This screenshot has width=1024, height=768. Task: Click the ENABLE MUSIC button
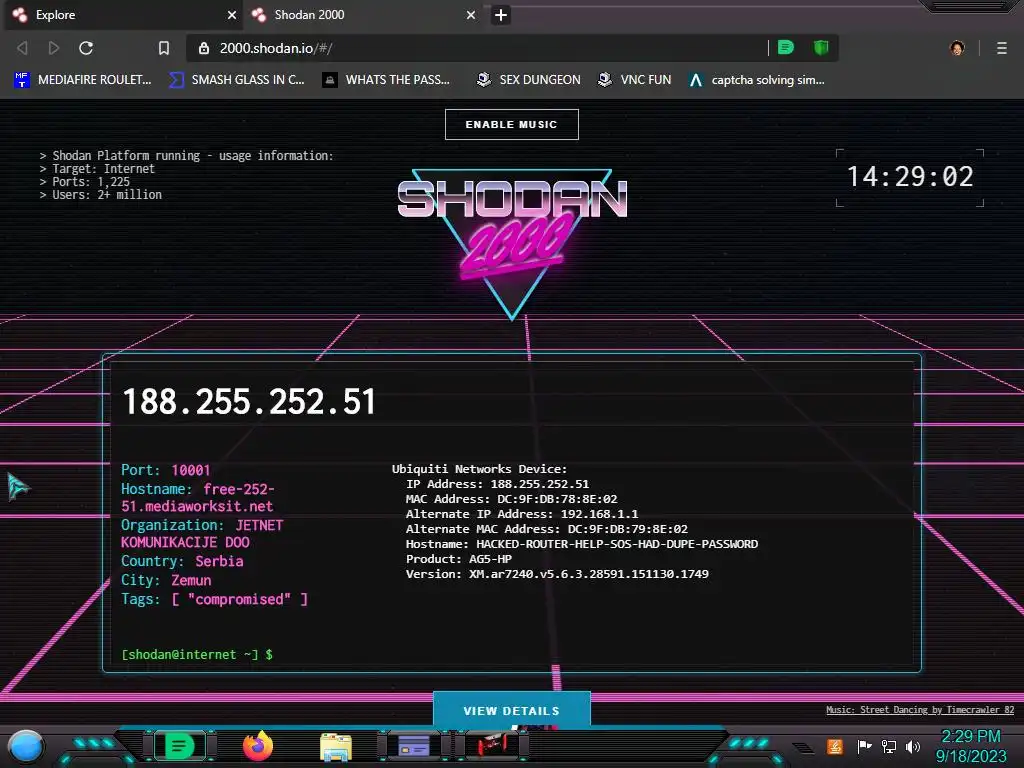click(511, 124)
